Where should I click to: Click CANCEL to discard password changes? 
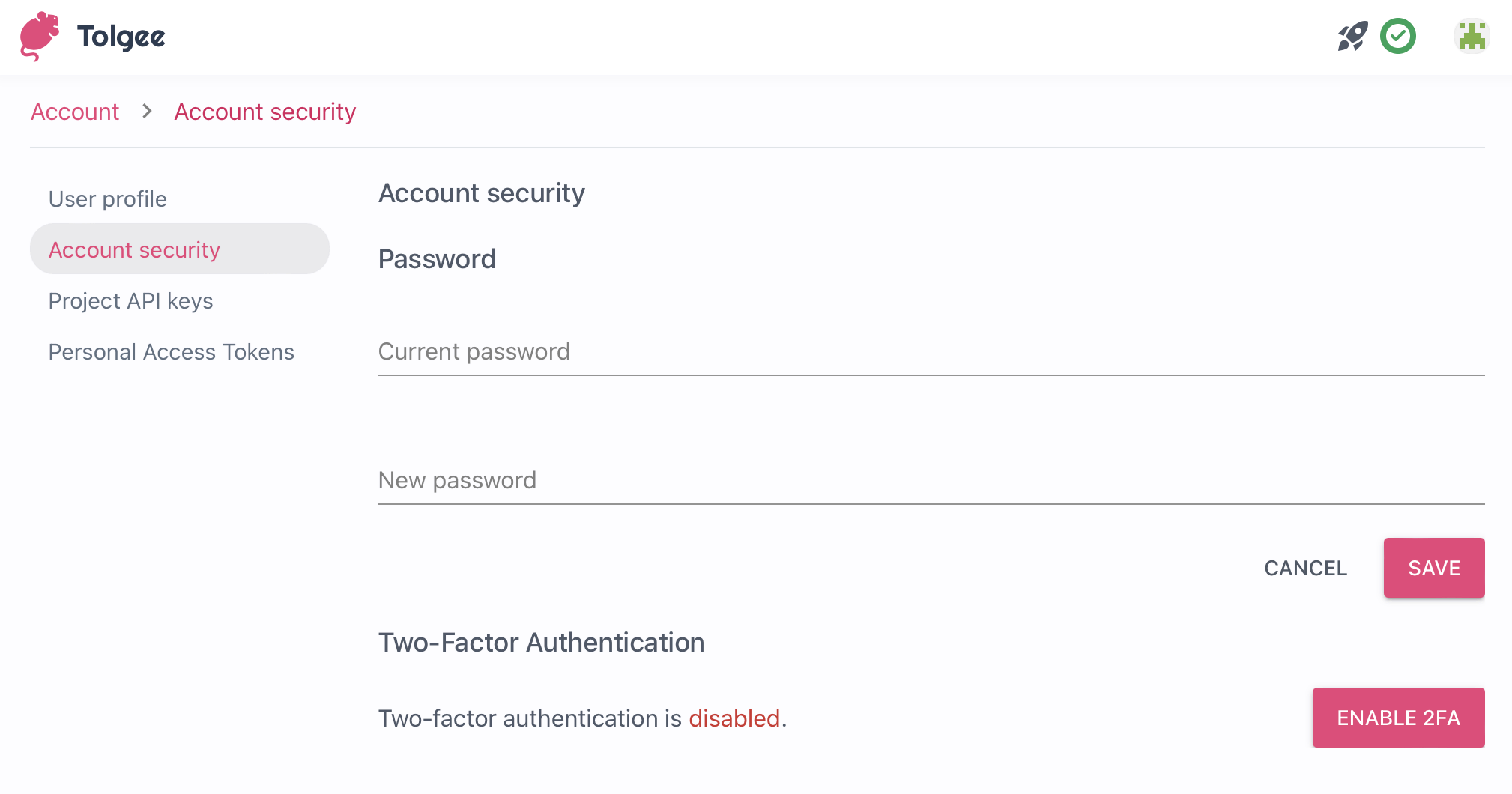click(1305, 568)
